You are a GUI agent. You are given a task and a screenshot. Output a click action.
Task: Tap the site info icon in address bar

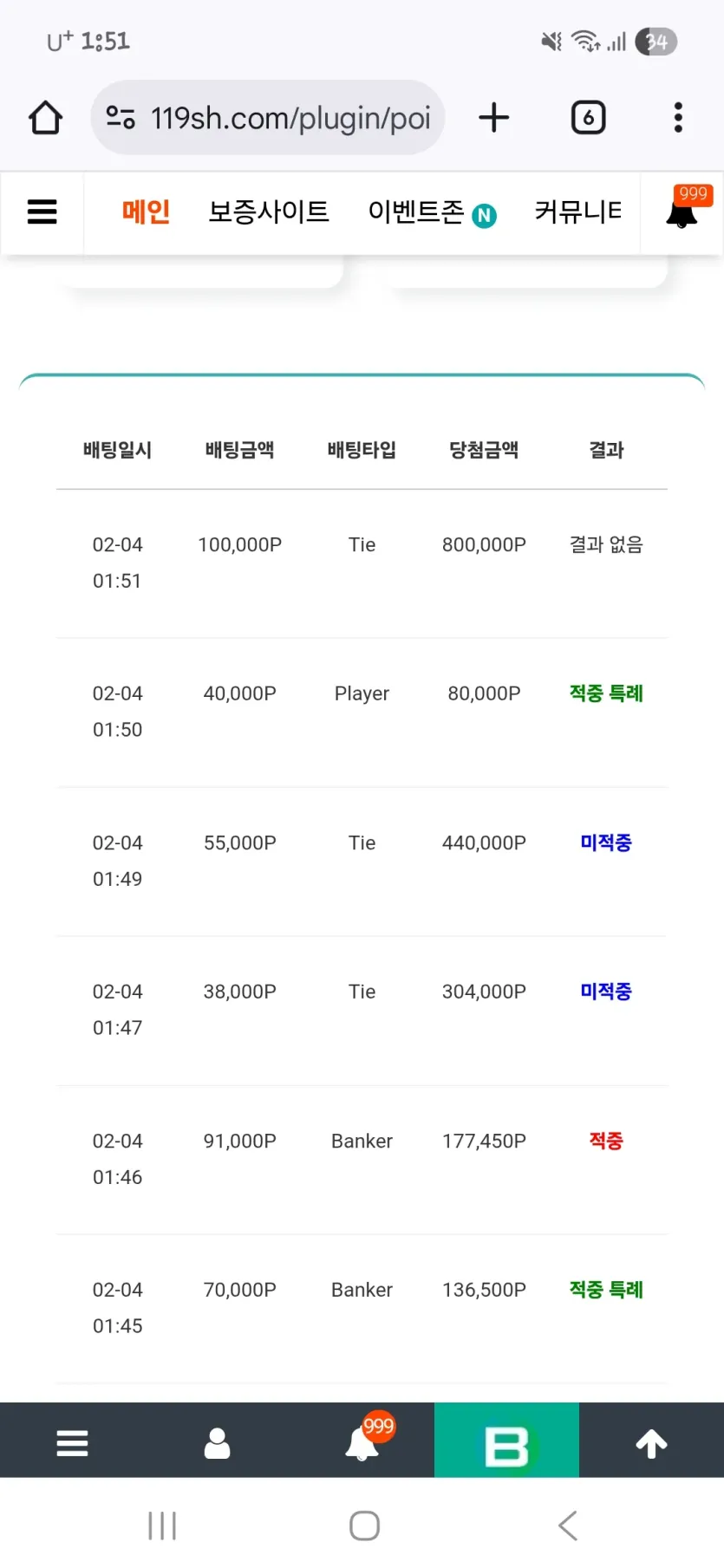coord(121,117)
